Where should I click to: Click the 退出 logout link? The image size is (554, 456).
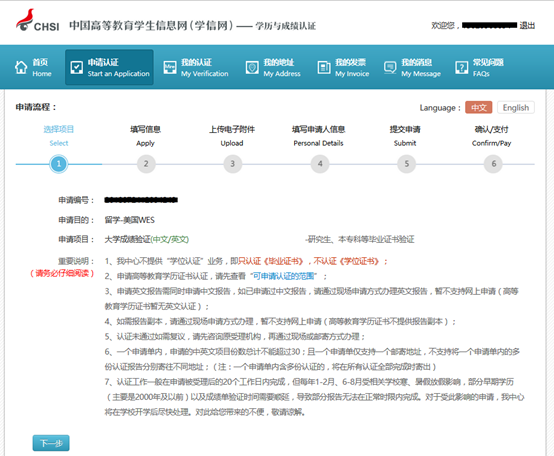pyautogui.click(x=527, y=25)
